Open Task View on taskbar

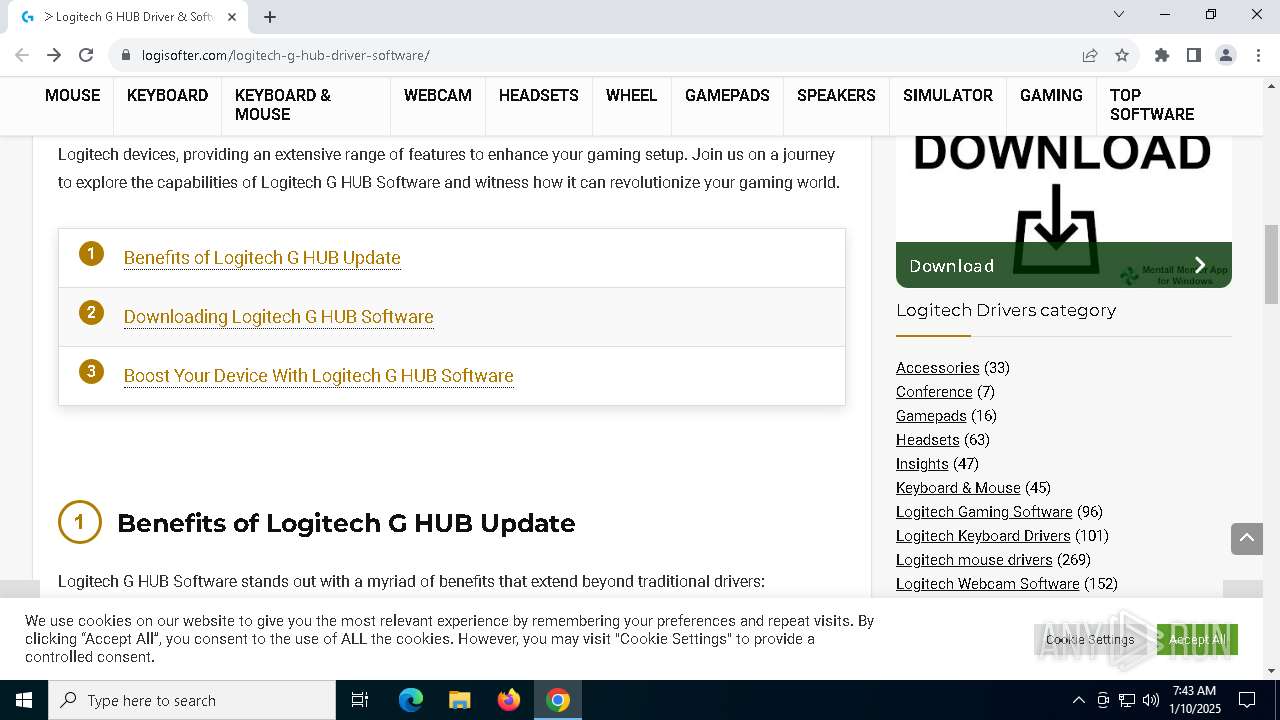360,700
